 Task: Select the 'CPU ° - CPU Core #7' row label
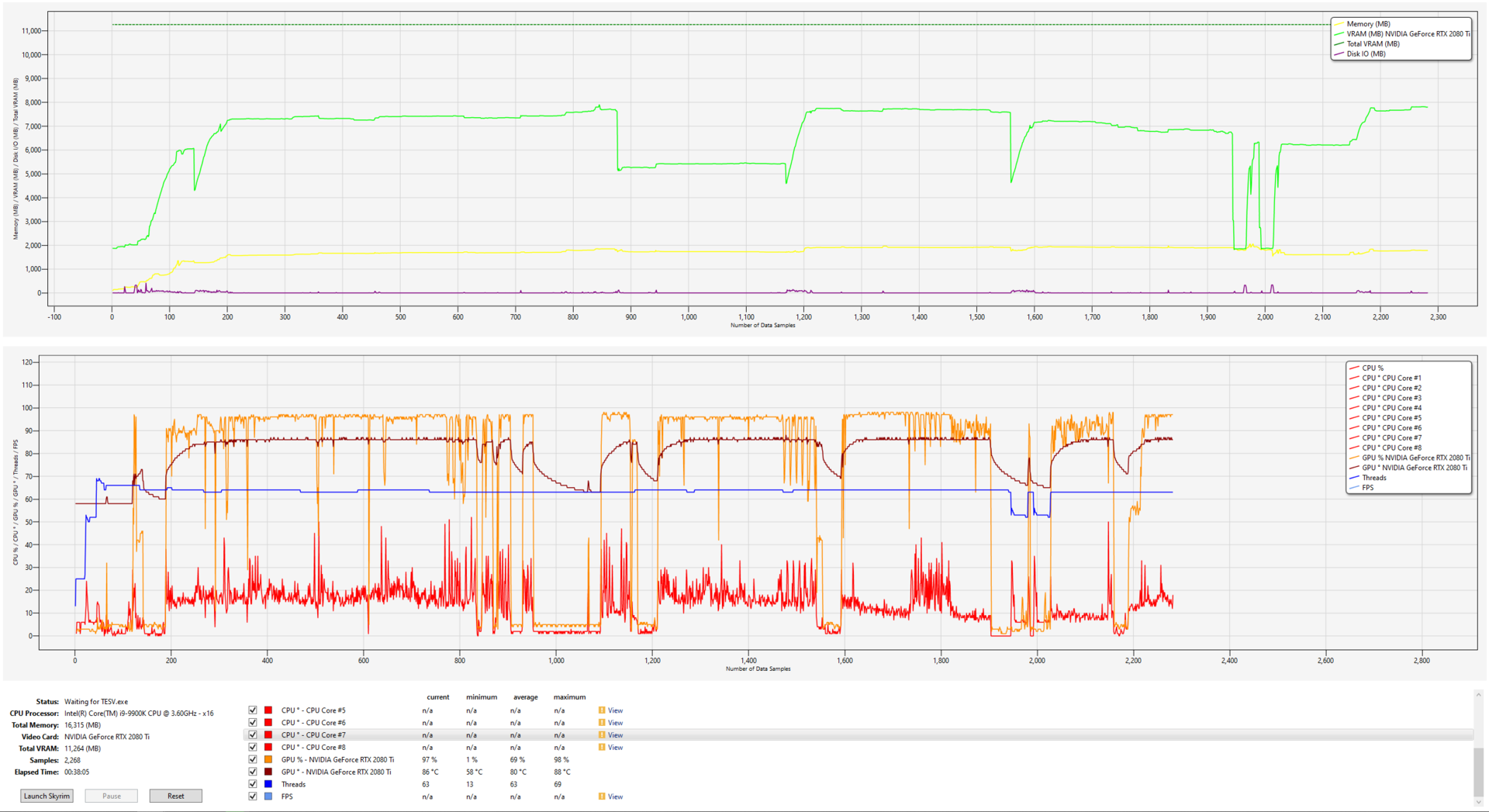point(313,735)
